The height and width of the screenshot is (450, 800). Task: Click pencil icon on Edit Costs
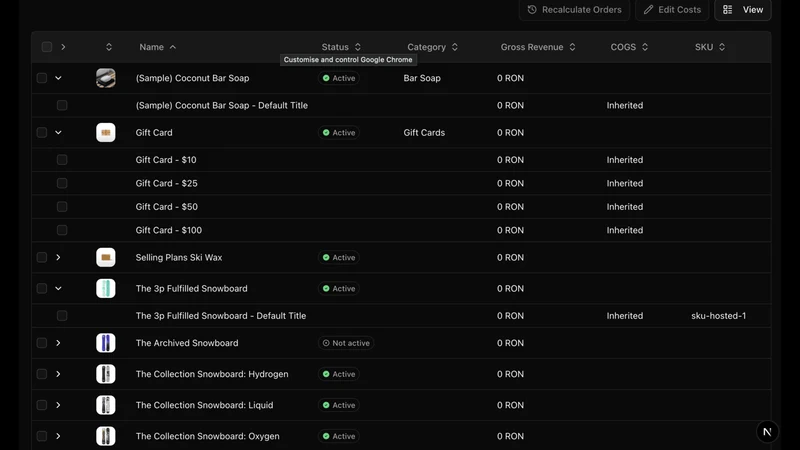click(648, 10)
